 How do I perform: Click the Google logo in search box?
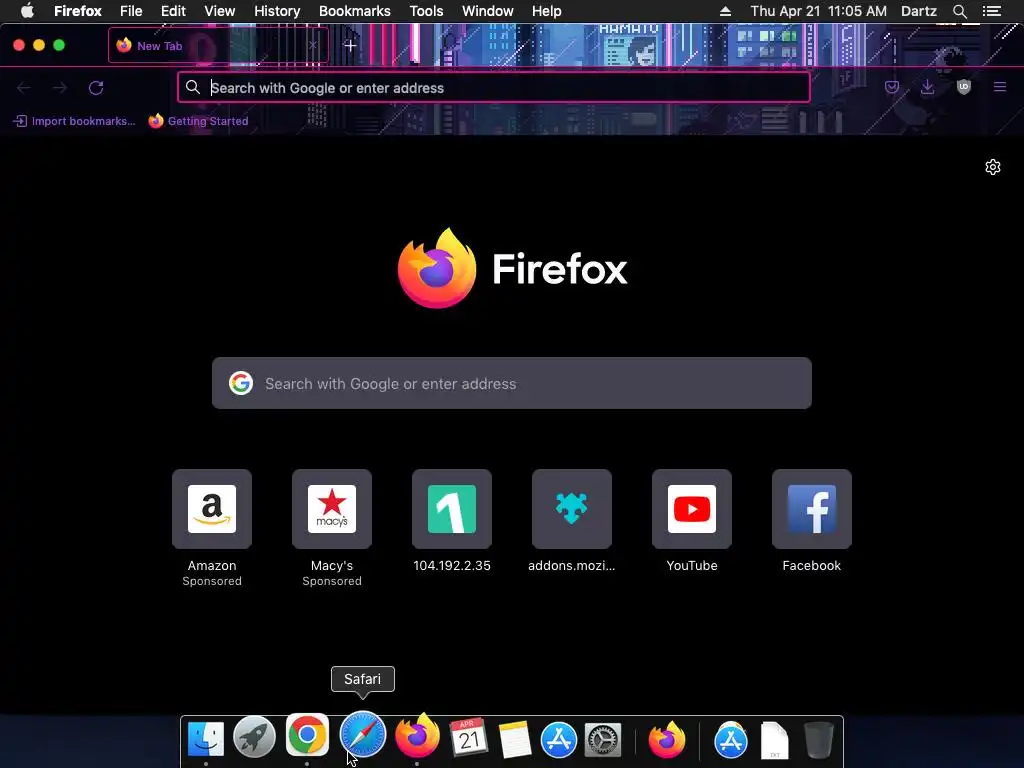[x=241, y=383]
